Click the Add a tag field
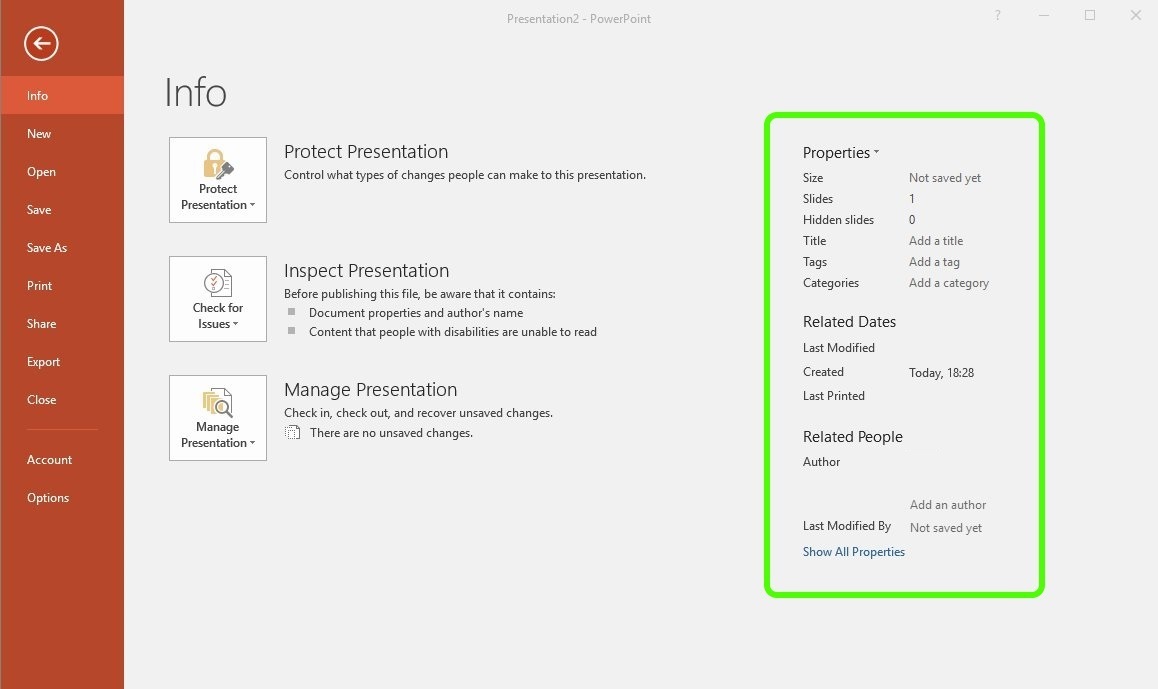1158x689 pixels. tap(934, 262)
